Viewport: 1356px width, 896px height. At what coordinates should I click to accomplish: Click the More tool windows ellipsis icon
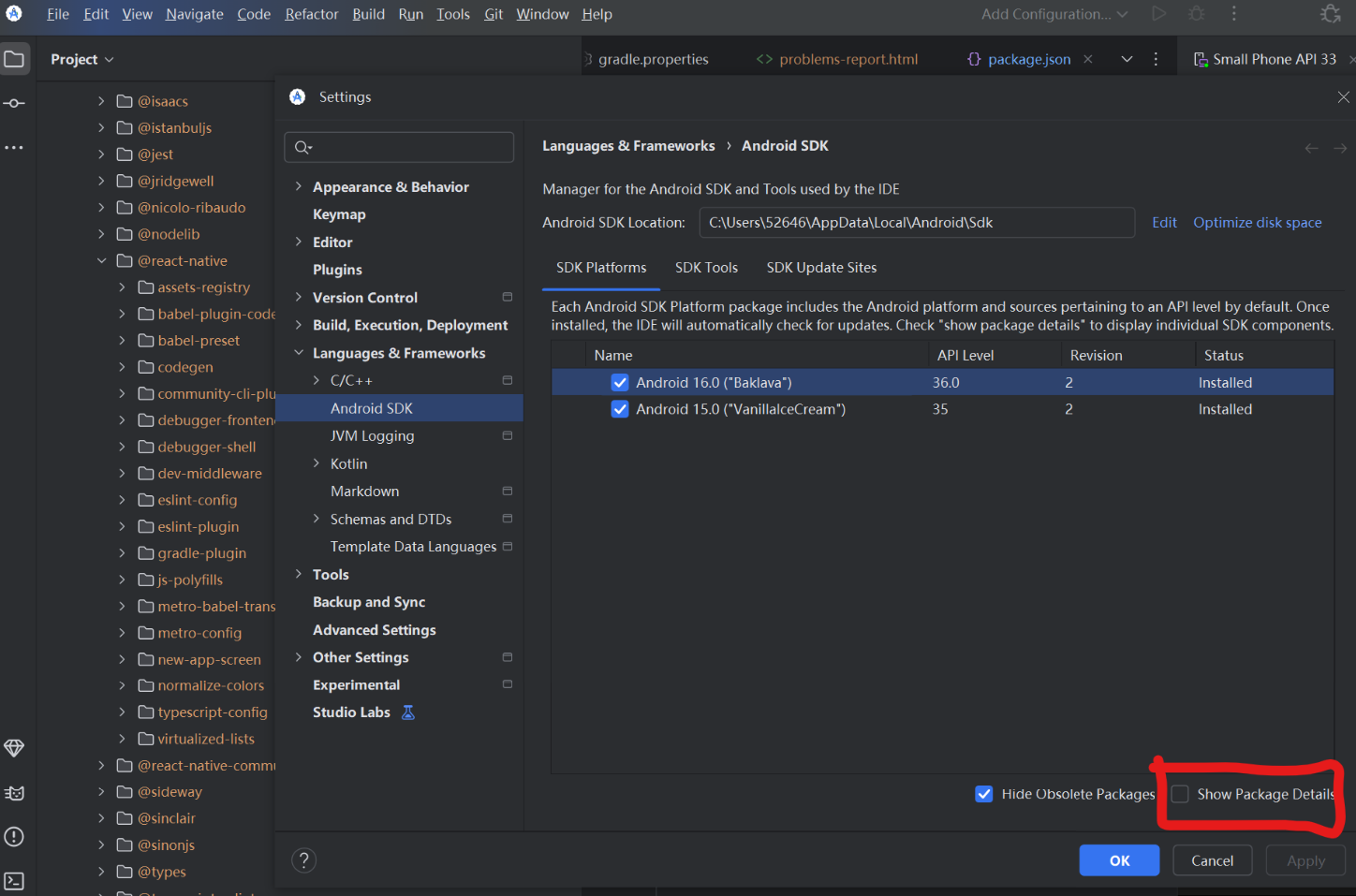tap(14, 148)
